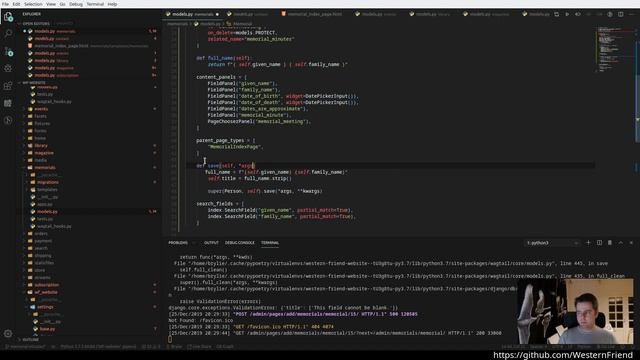Open the Search view in activity bar

(x=8, y=34)
